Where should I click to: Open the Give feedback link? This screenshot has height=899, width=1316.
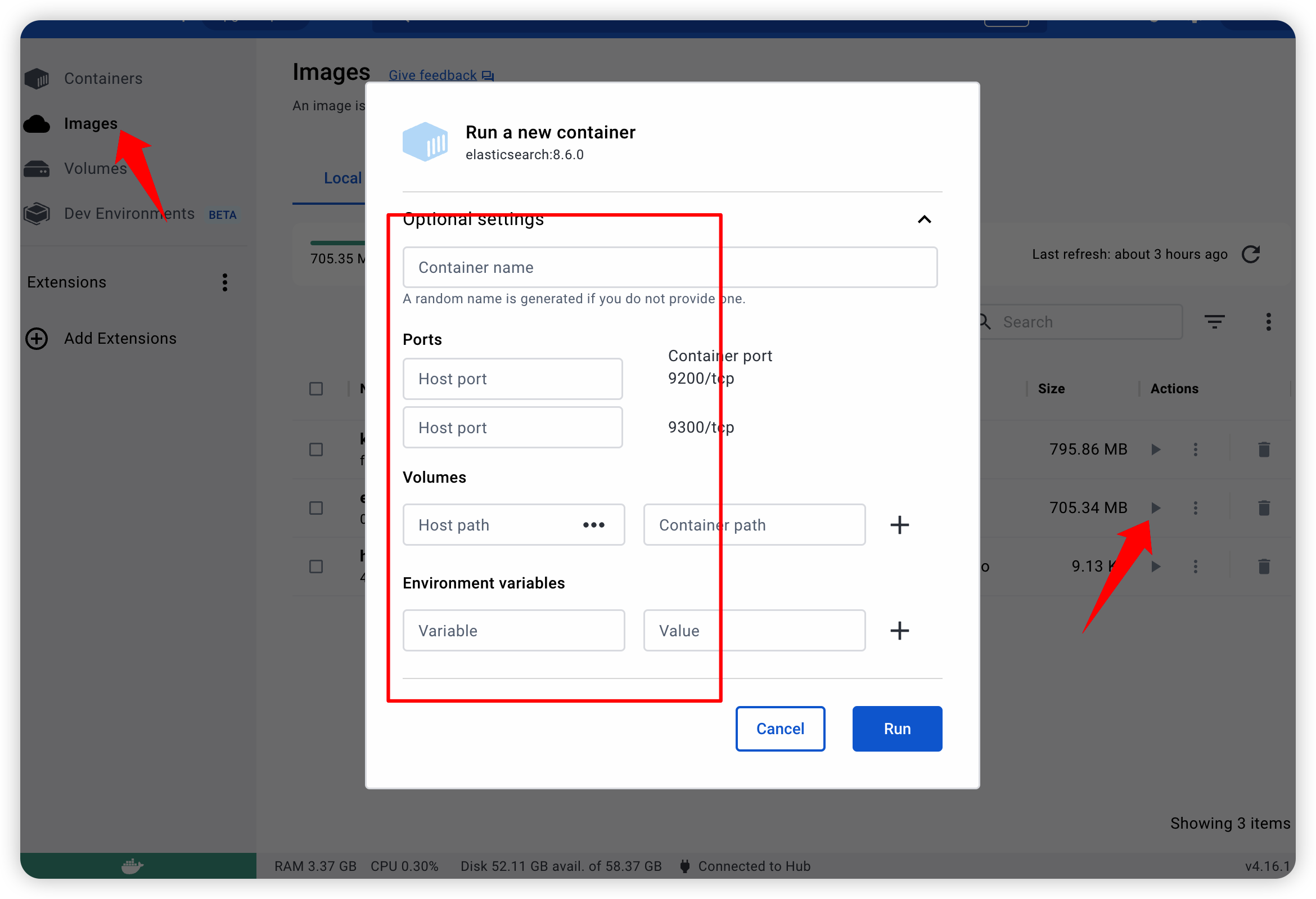(x=432, y=75)
